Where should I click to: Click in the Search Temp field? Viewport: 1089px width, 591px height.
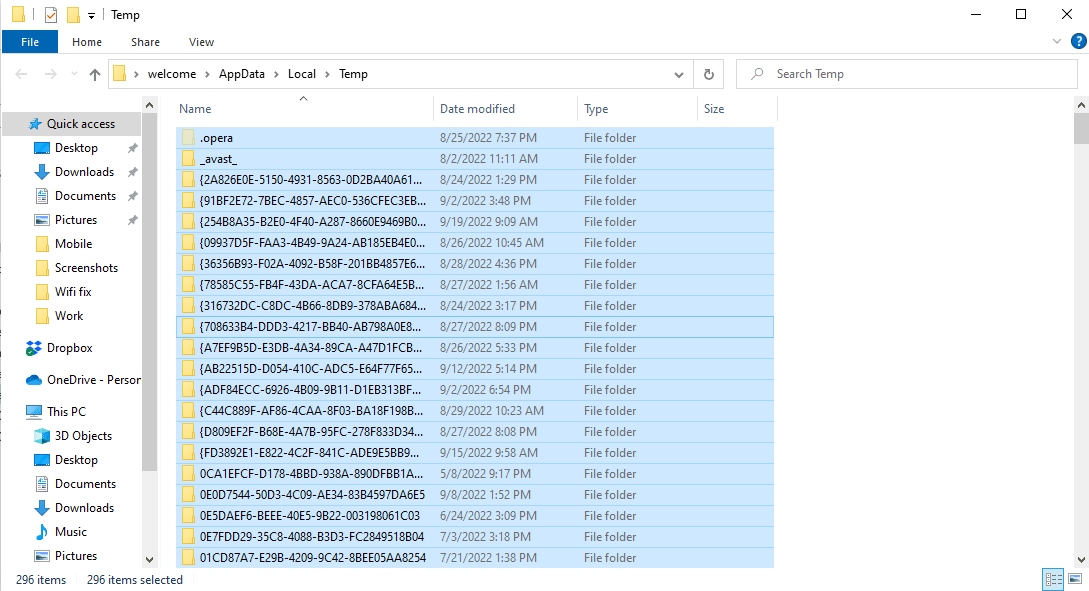click(x=906, y=74)
